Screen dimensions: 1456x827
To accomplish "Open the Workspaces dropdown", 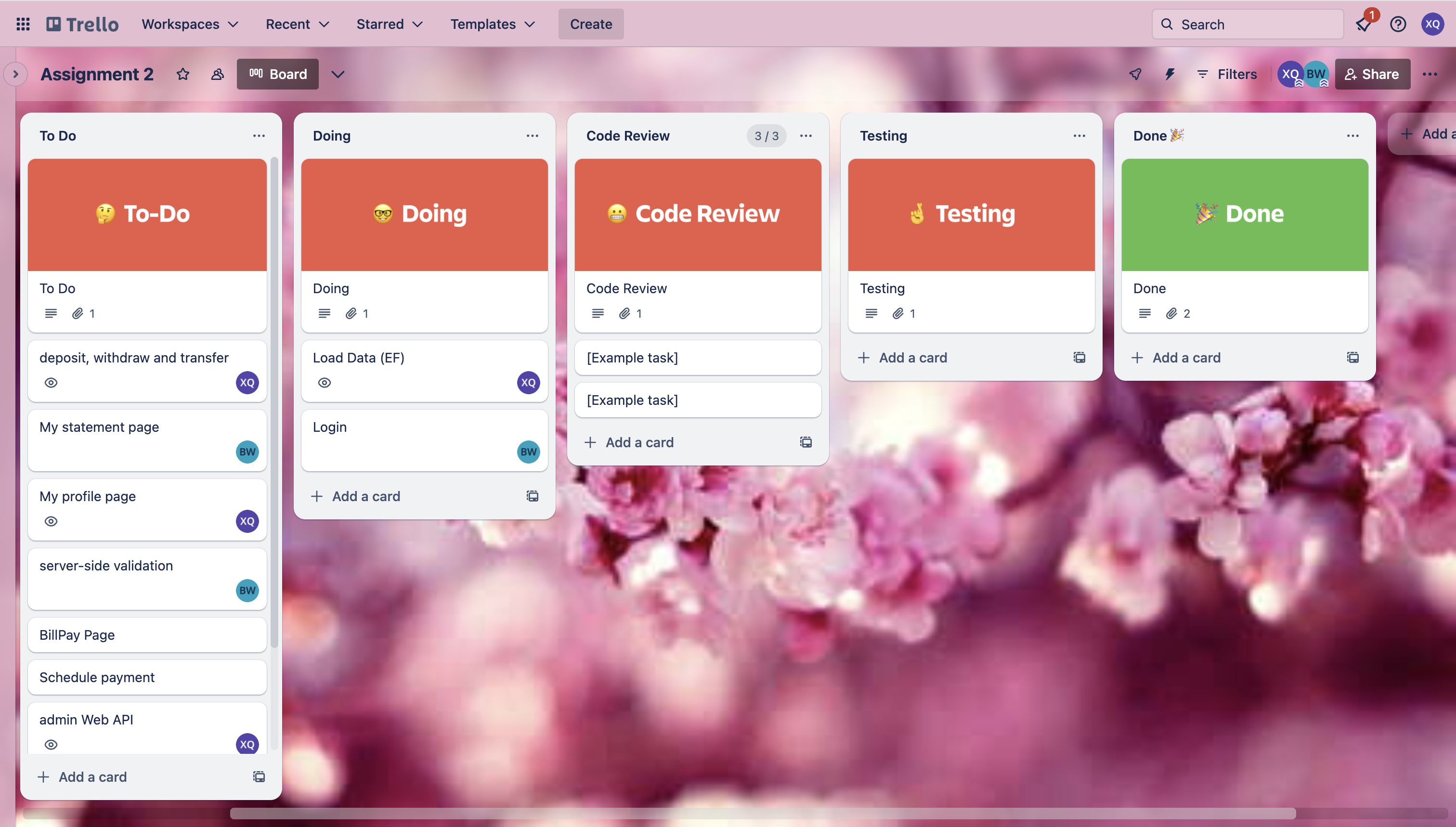I will click(x=190, y=24).
